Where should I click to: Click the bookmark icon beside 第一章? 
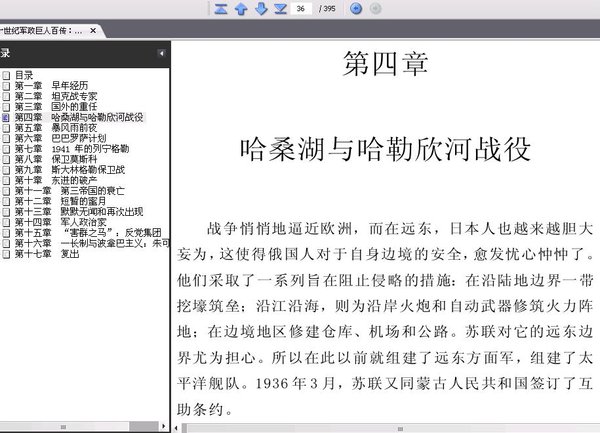click(x=6, y=86)
